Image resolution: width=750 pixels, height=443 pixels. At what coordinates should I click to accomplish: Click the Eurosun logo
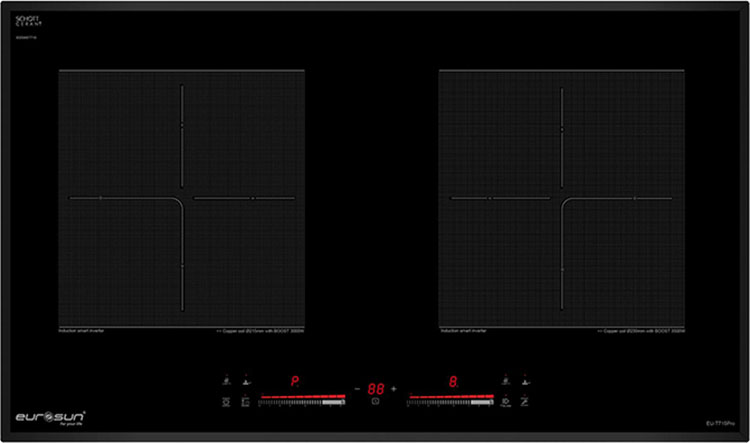[x=42, y=413]
